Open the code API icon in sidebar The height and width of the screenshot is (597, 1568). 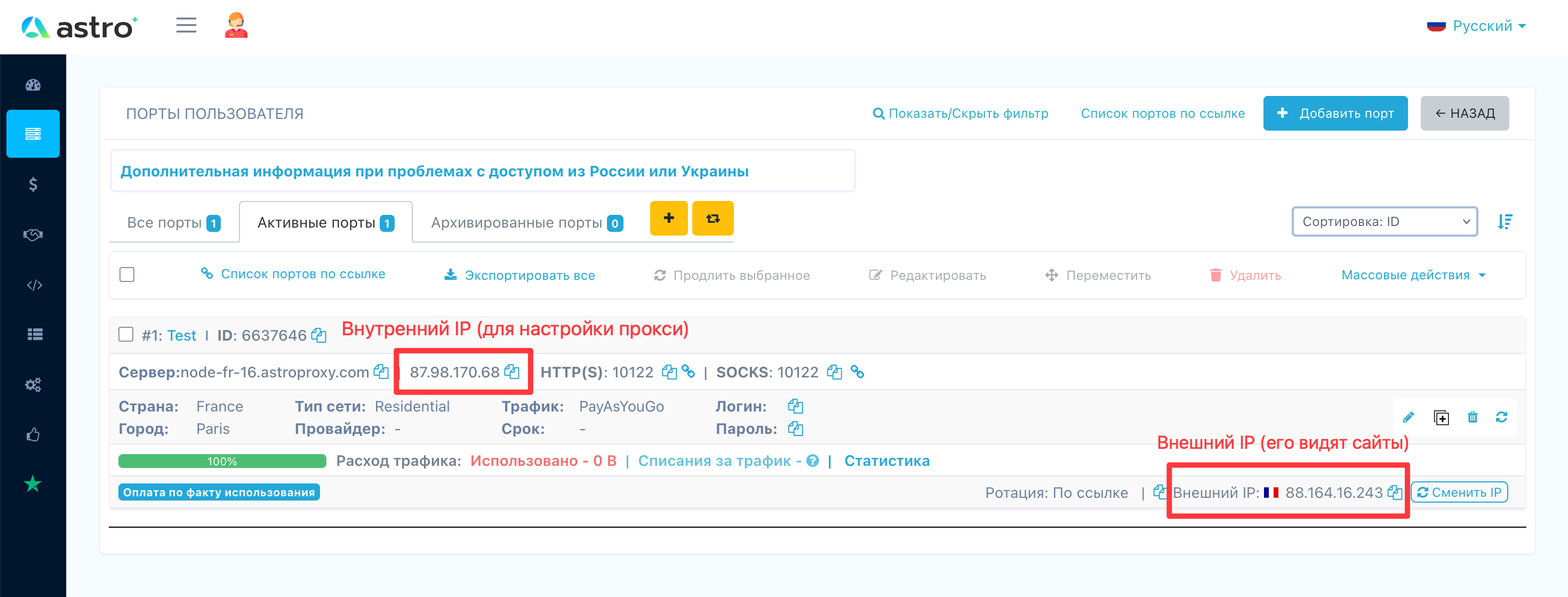click(x=34, y=285)
